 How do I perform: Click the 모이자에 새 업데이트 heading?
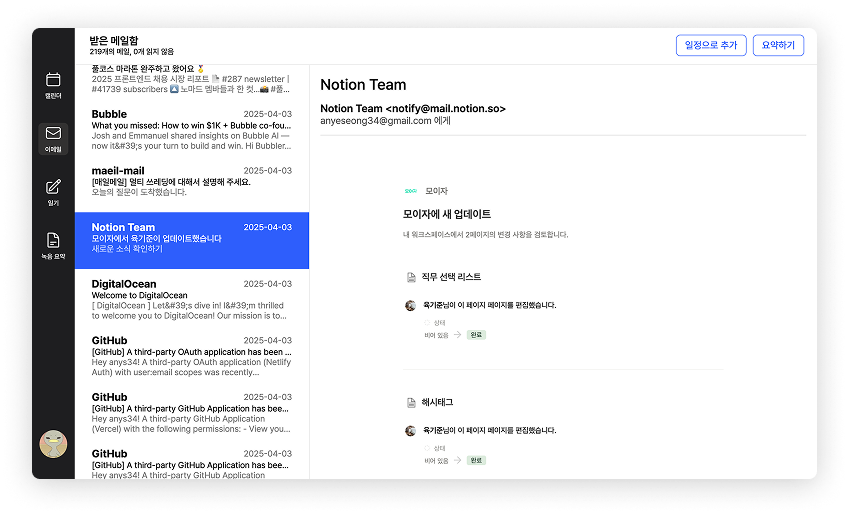coord(447,214)
